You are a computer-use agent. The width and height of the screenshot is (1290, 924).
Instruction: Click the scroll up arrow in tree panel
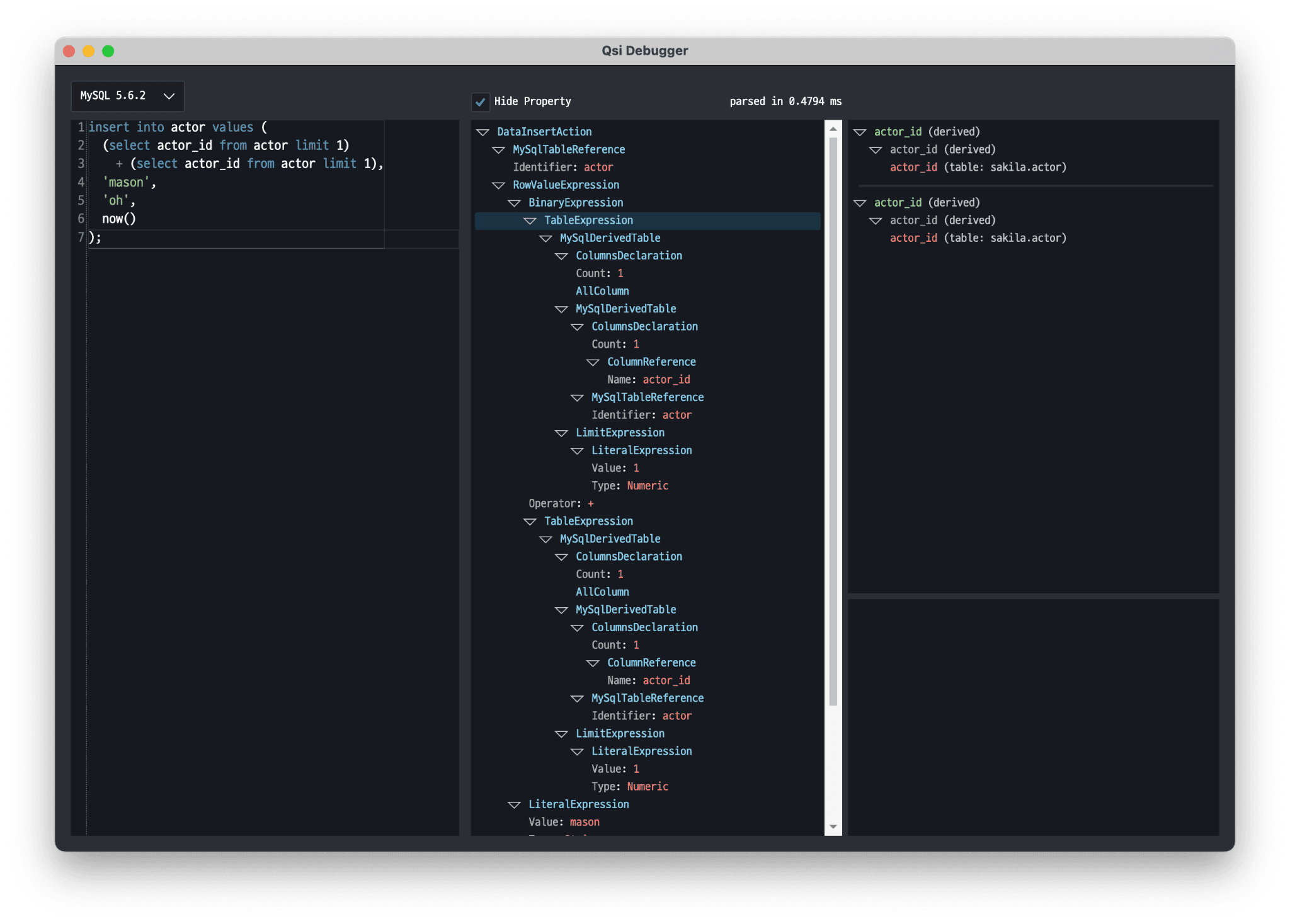833,129
